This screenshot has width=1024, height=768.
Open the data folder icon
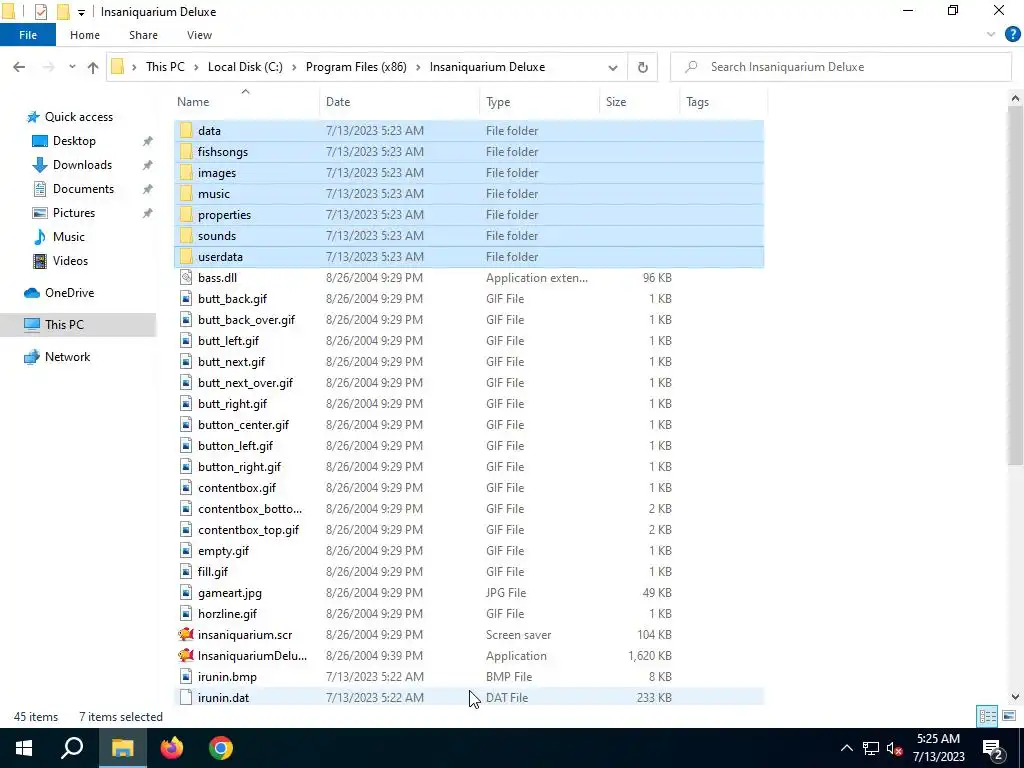coord(186,131)
